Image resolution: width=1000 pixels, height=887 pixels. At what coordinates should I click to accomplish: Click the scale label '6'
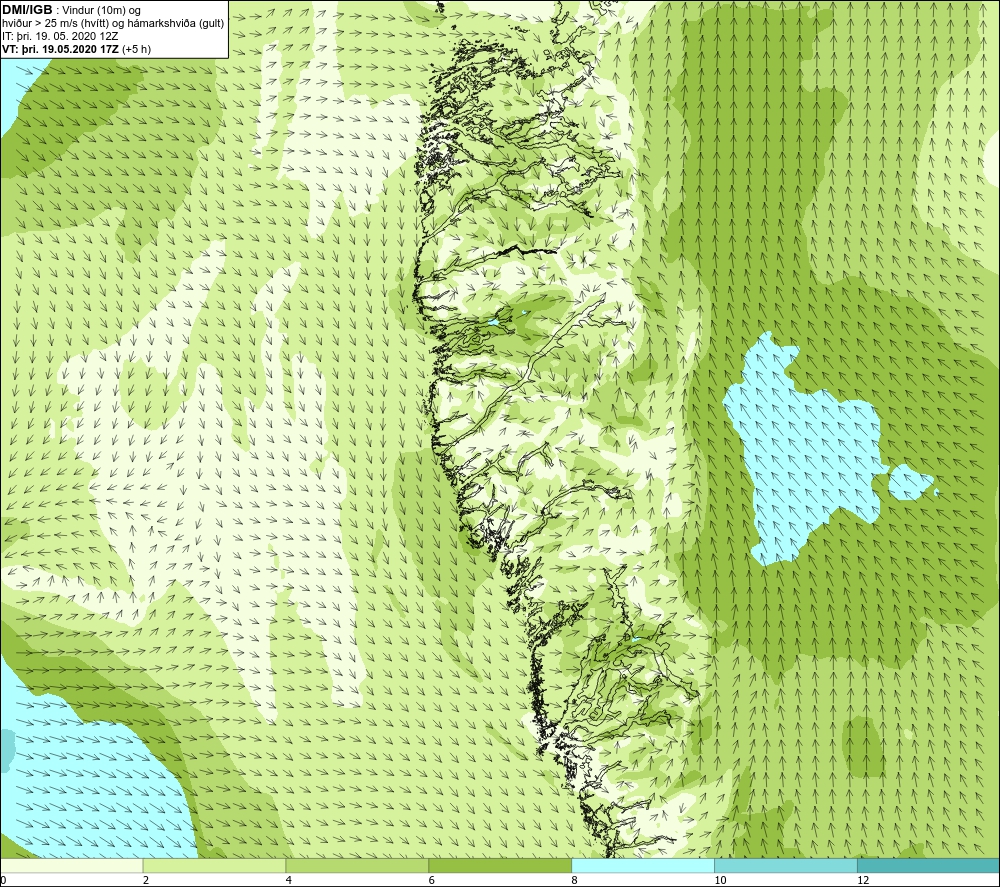point(432,881)
